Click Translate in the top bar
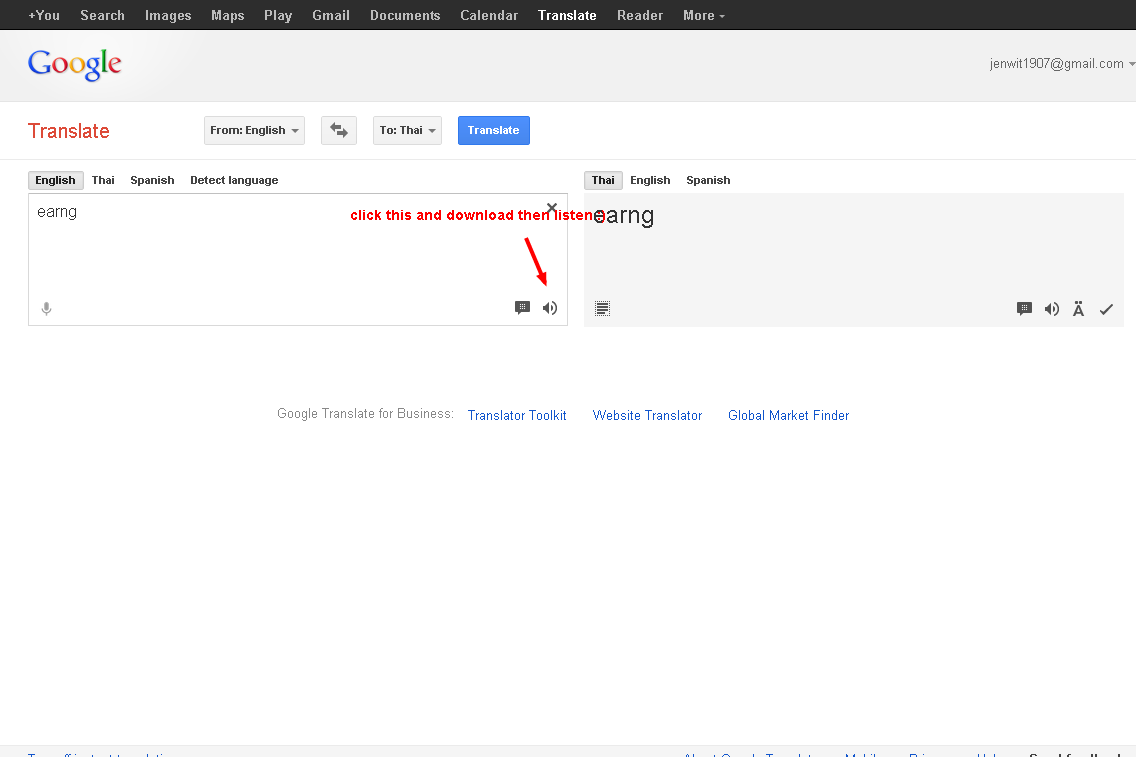 pos(567,15)
